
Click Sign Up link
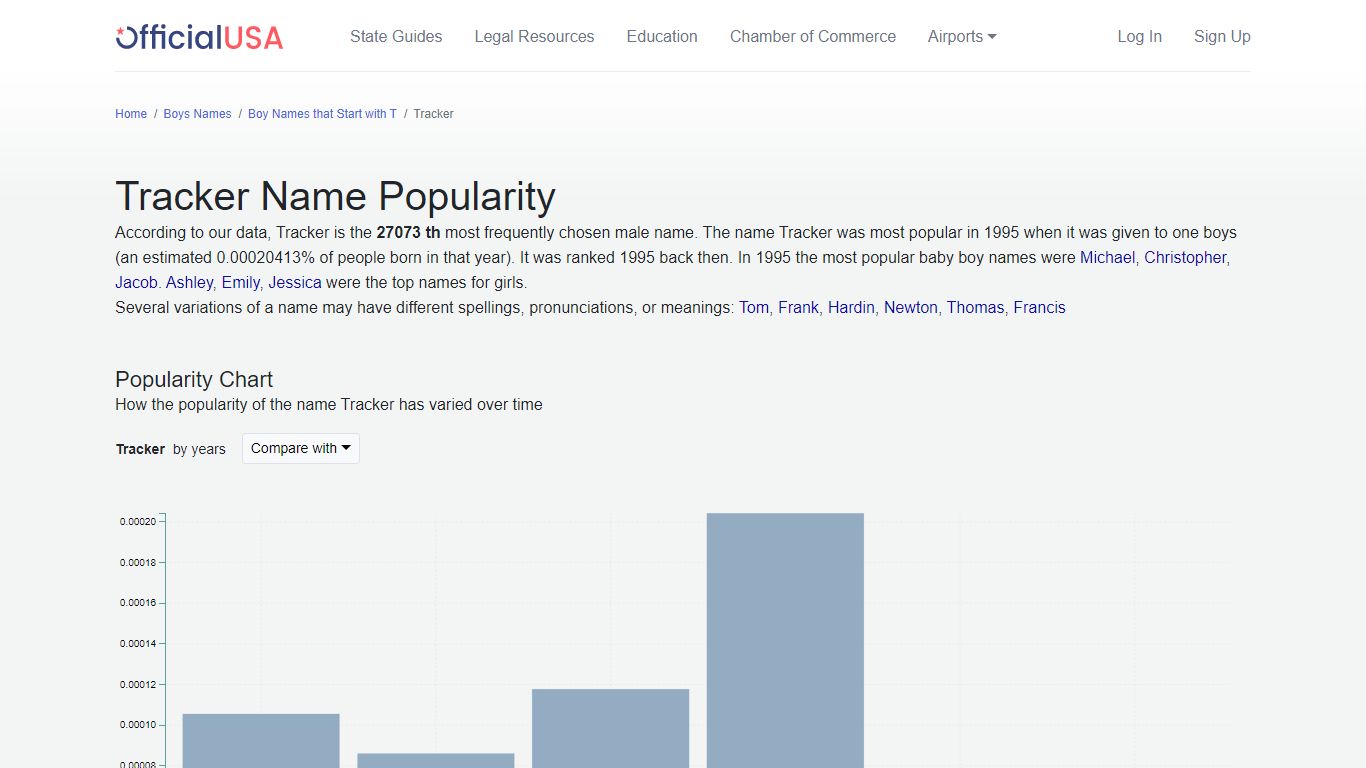1222,37
